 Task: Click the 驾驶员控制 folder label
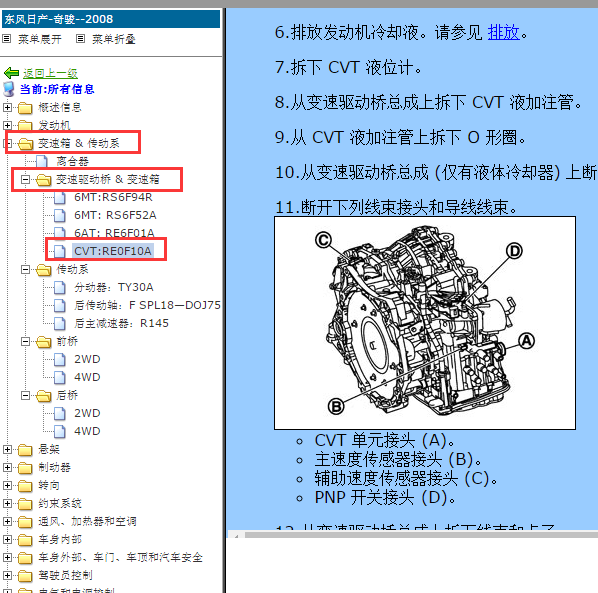click(x=65, y=575)
